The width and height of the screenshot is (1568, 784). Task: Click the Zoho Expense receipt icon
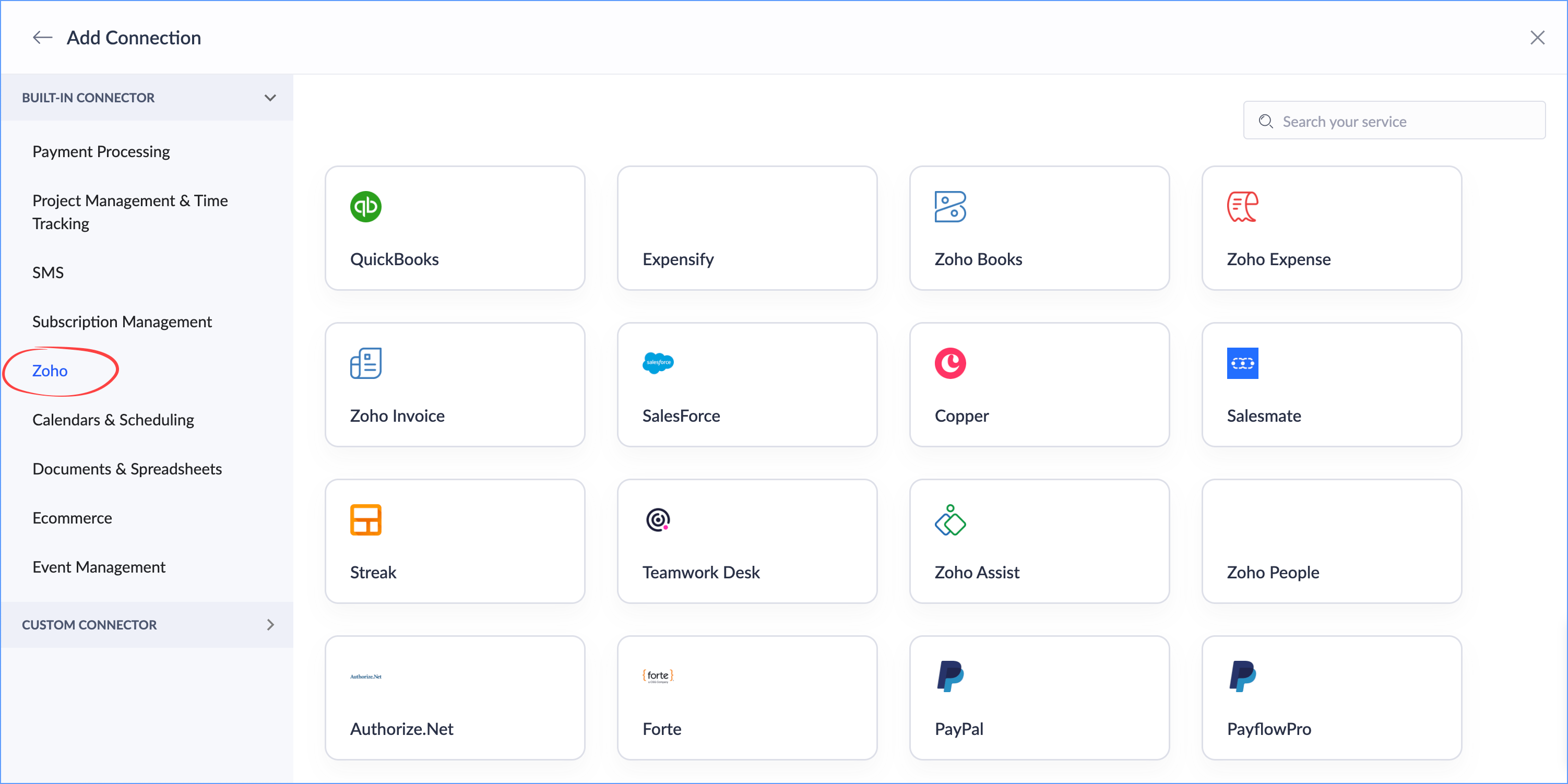click(x=1242, y=206)
